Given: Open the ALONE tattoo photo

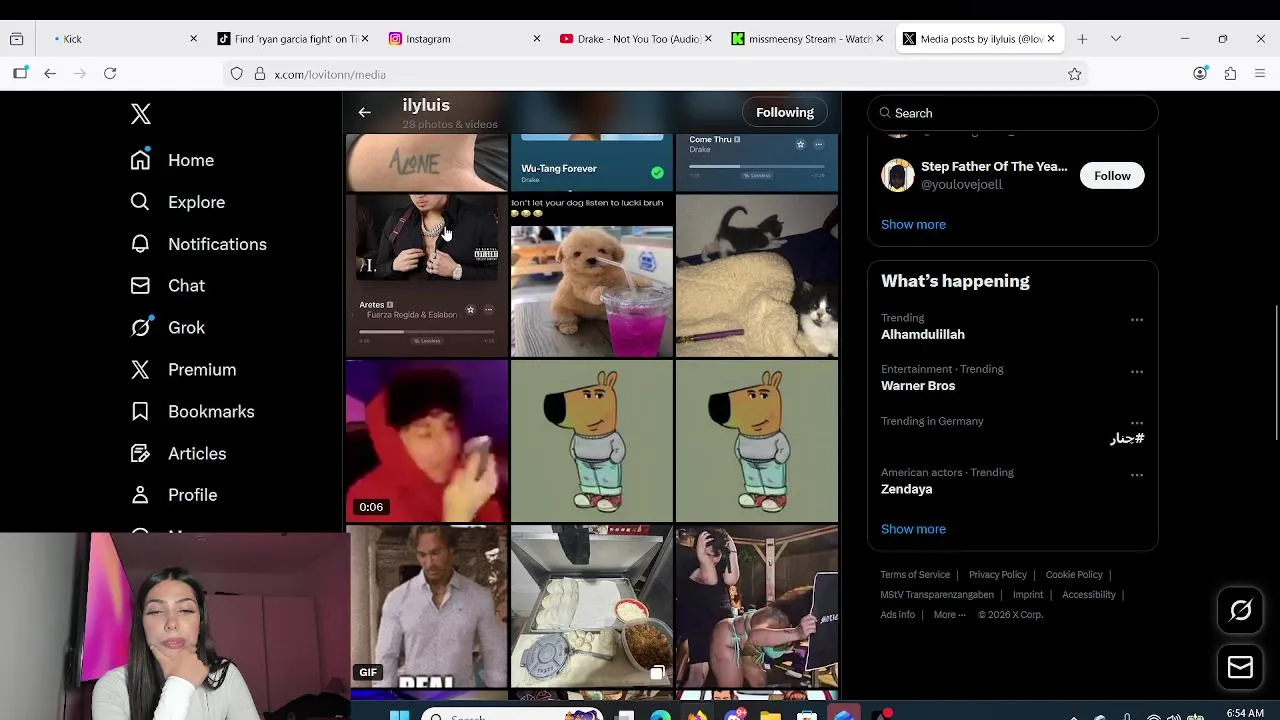Looking at the screenshot, I should point(427,162).
